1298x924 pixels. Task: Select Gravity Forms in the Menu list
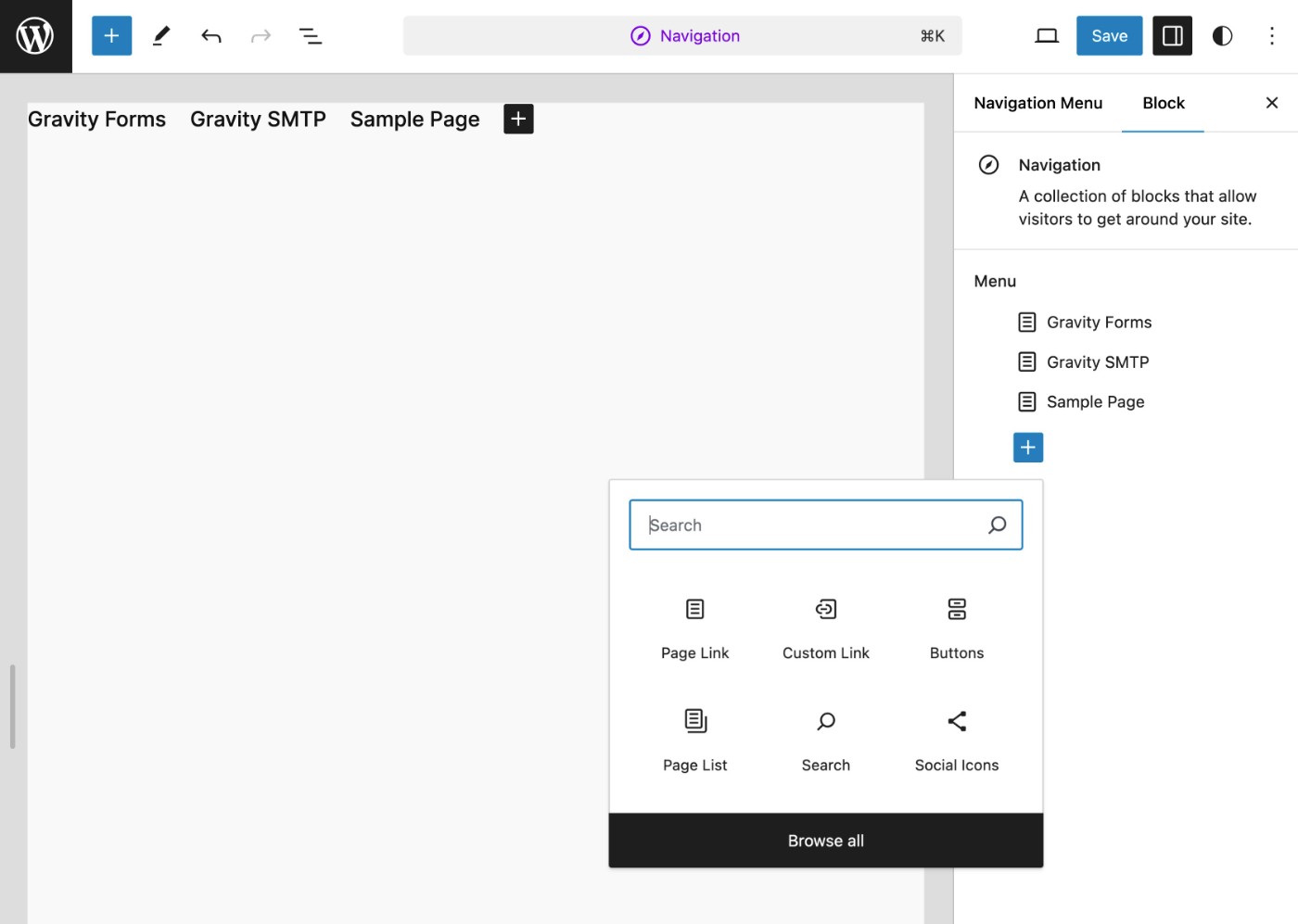point(1099,323)
